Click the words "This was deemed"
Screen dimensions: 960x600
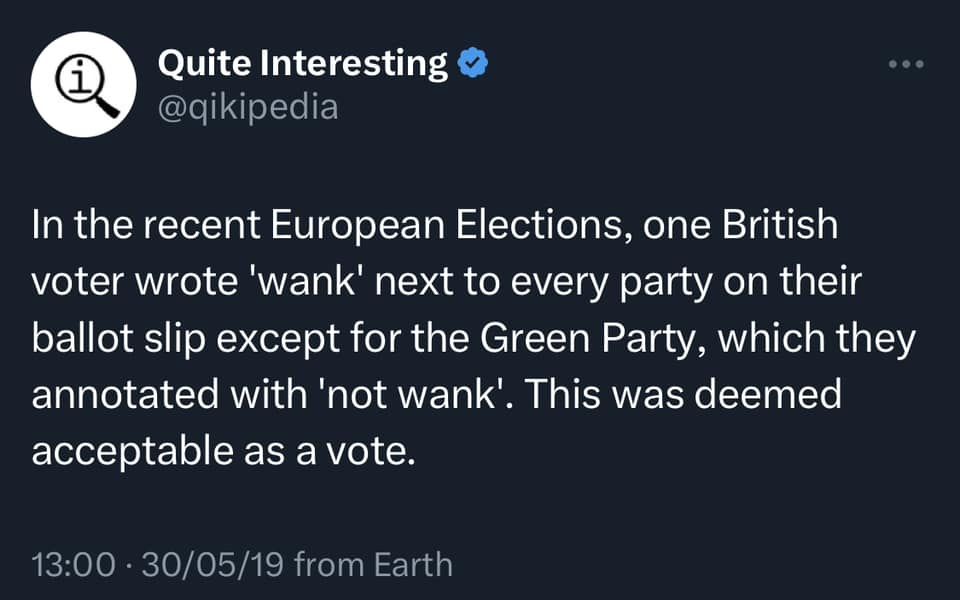(683, 396)
